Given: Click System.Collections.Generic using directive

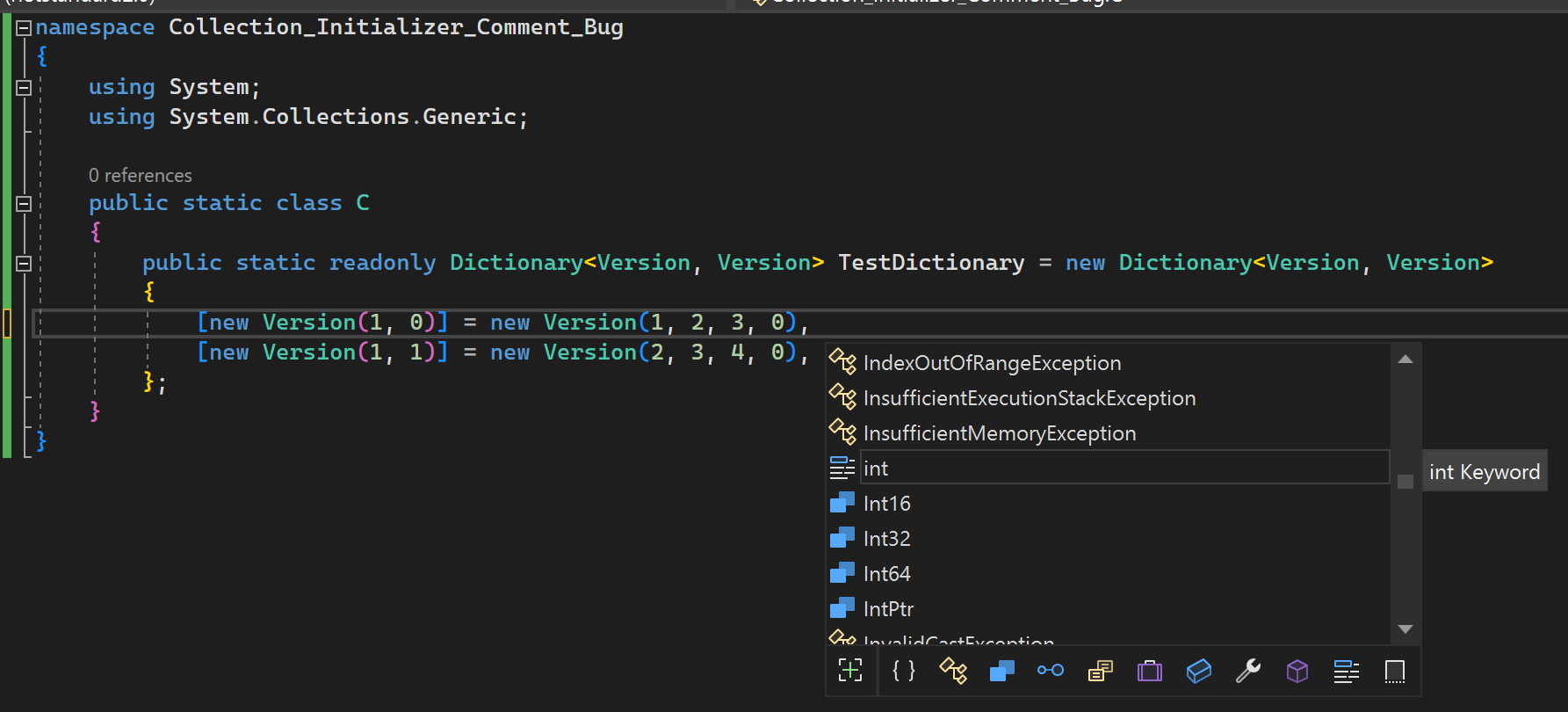Looking at the screenshot, I should click(x=308, y=117).
